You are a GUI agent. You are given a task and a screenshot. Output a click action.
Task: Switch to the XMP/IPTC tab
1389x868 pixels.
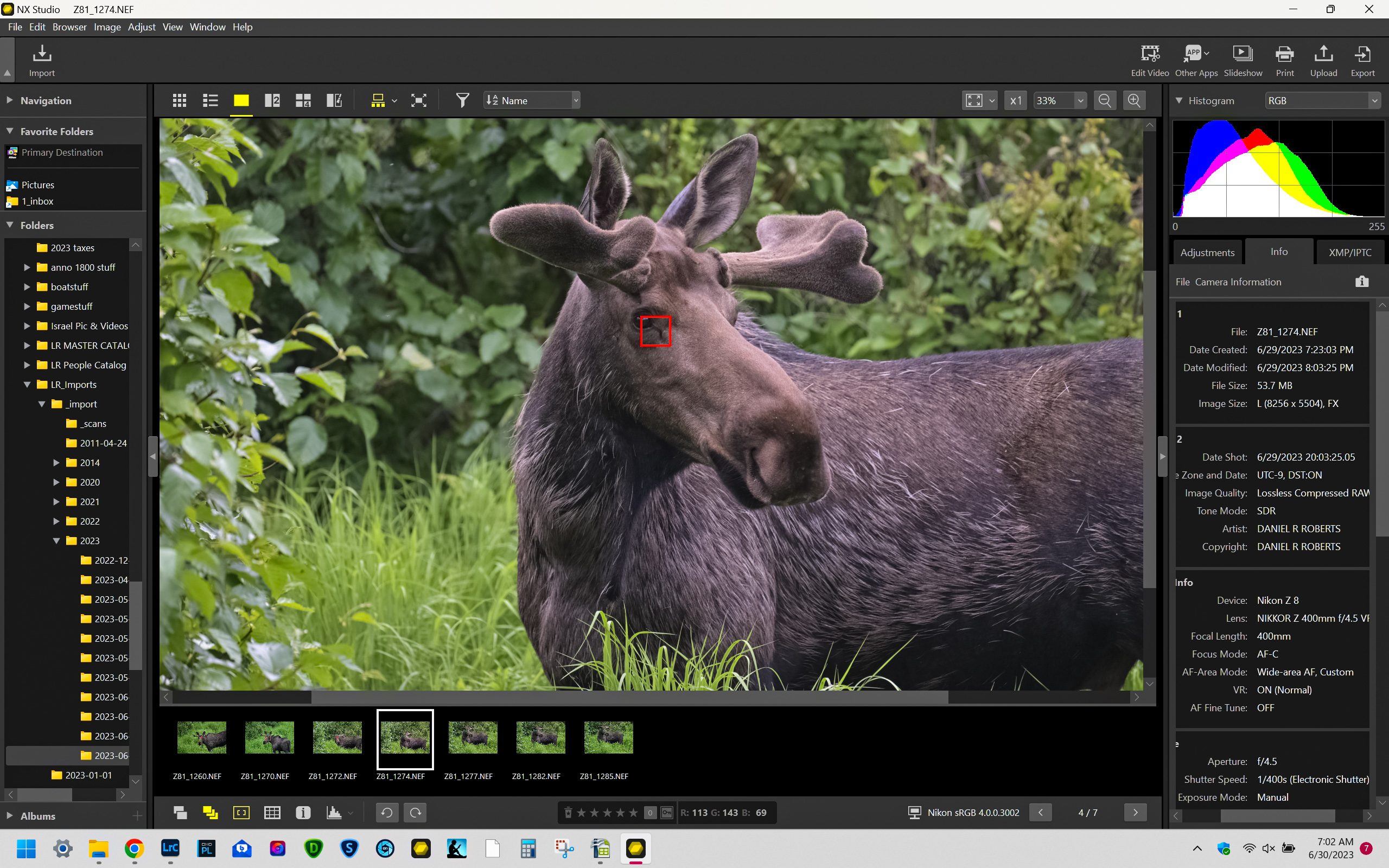pyautogui.click(x=1350, y=252)
